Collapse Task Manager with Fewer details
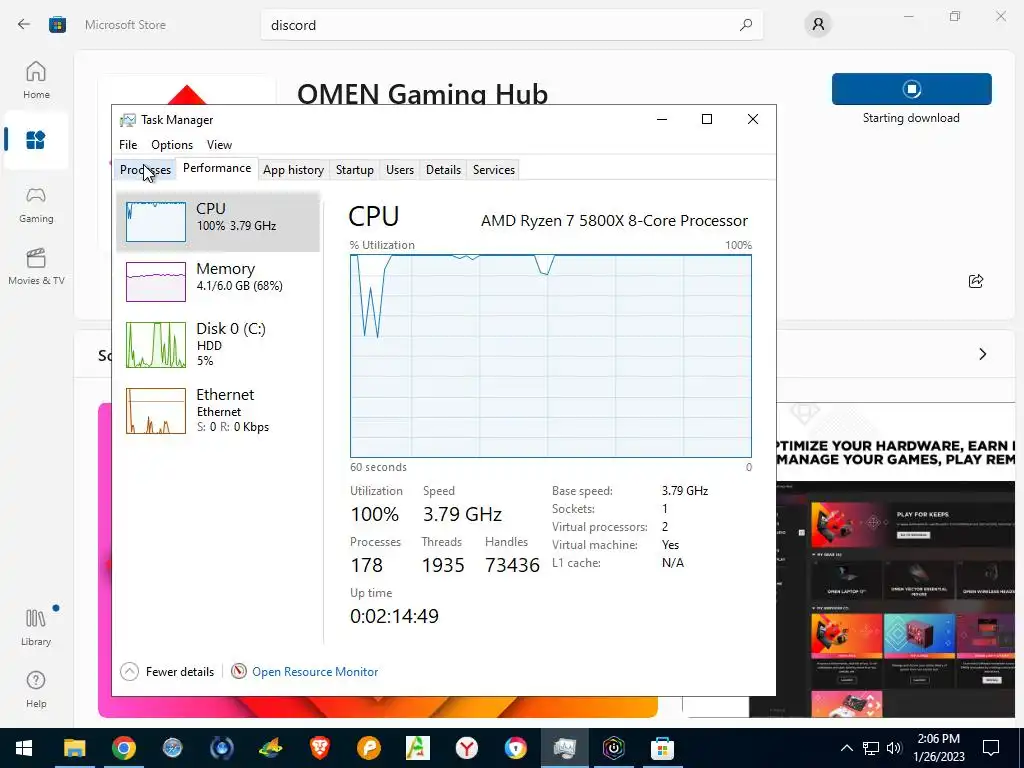The height and width of the screenshot is (768, 1024). (167, 671)
